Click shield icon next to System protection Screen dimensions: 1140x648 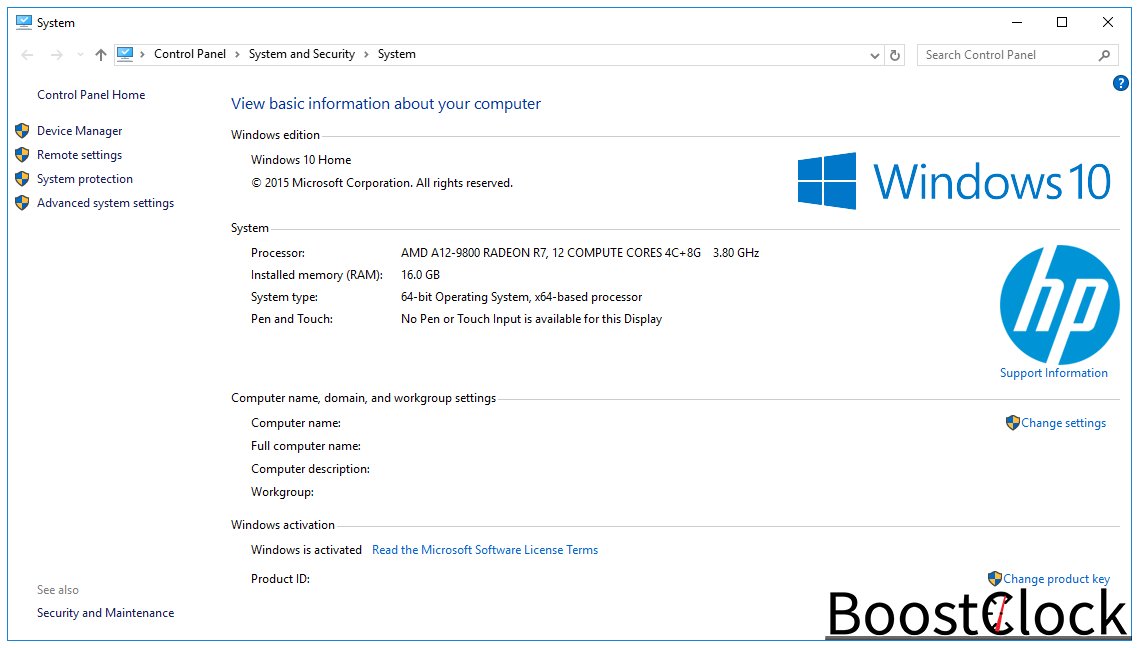point(22,179)
